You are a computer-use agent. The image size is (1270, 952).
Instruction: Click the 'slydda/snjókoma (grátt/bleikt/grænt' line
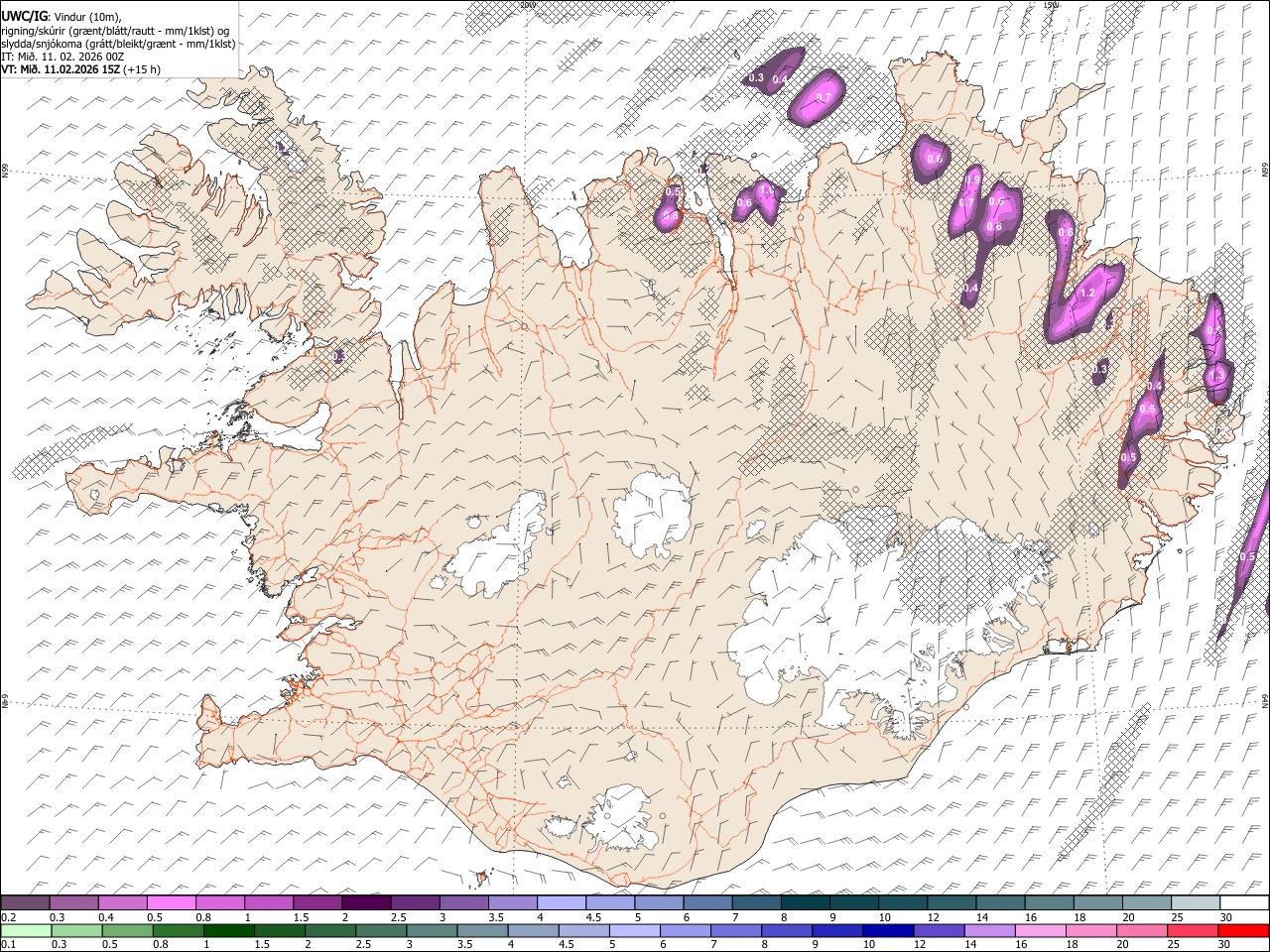pyautogui.click(x=118, y=43)
